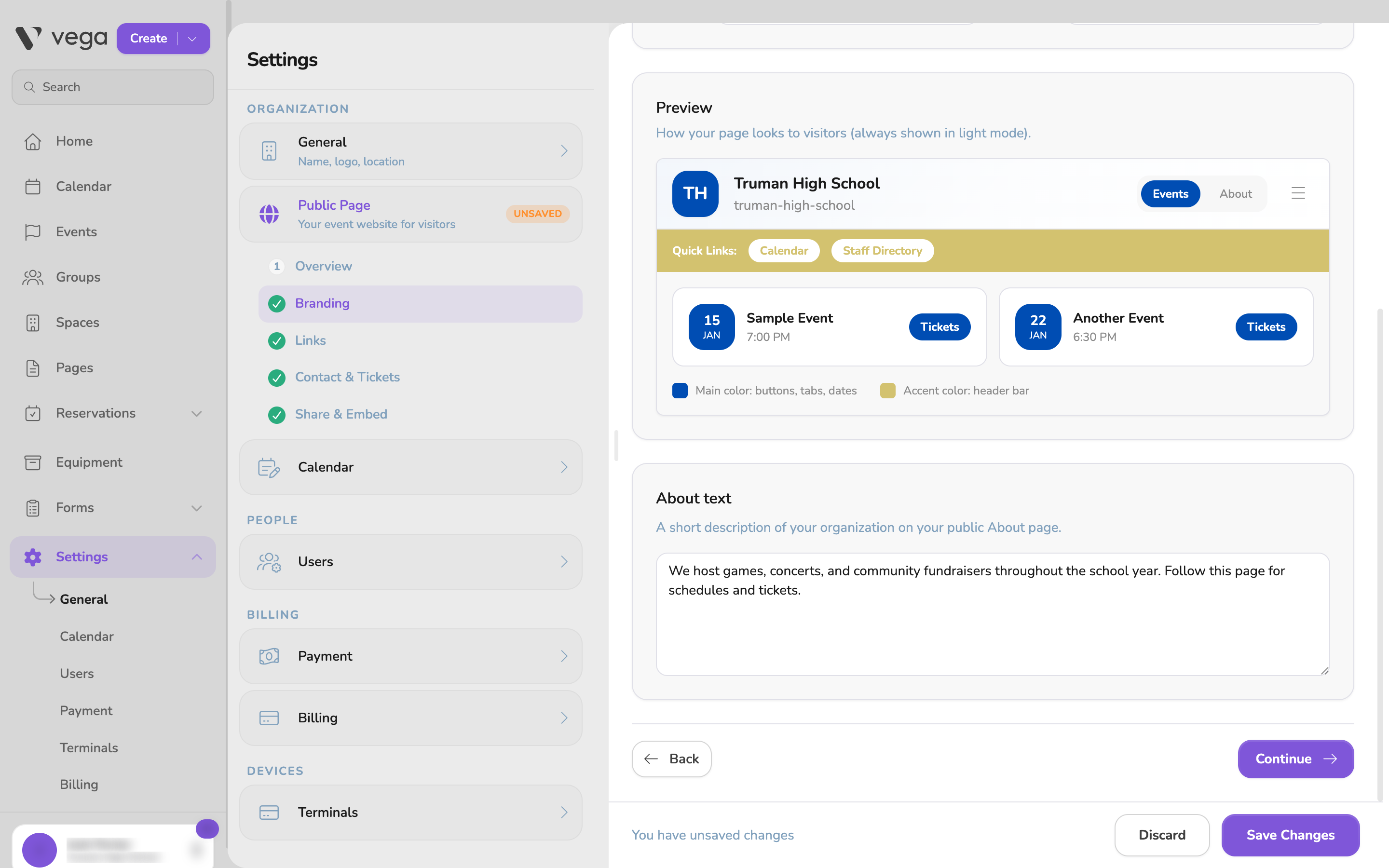Open the Contact & Tickets step

click(x=420, y=377)
